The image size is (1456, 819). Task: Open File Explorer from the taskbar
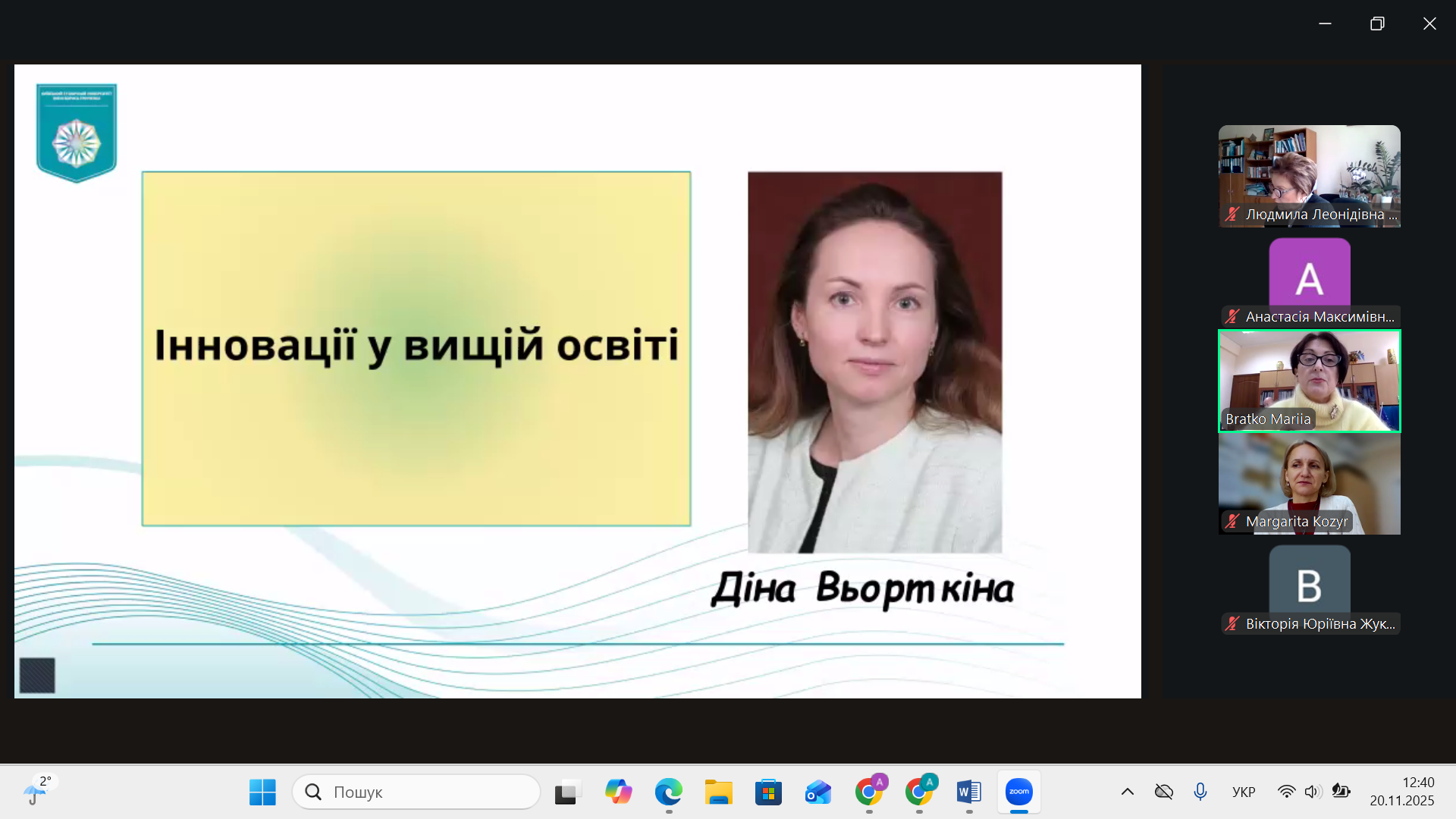[718, 792]
